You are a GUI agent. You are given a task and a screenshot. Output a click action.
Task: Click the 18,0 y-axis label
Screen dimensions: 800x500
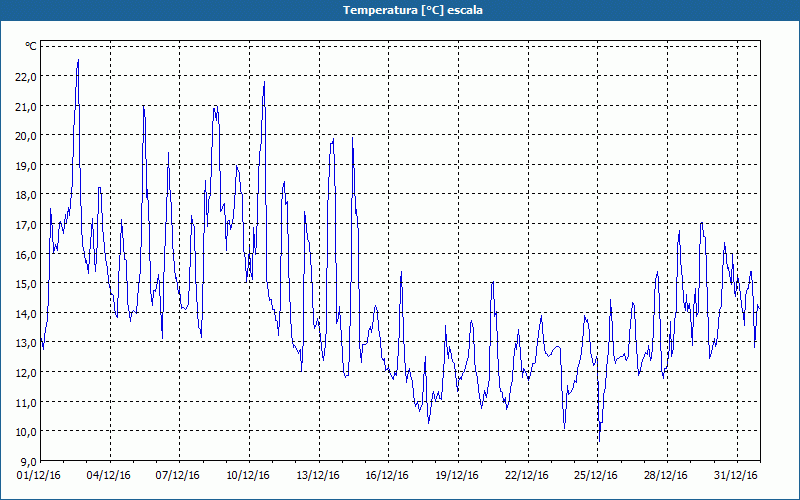[x=27, y=195]
